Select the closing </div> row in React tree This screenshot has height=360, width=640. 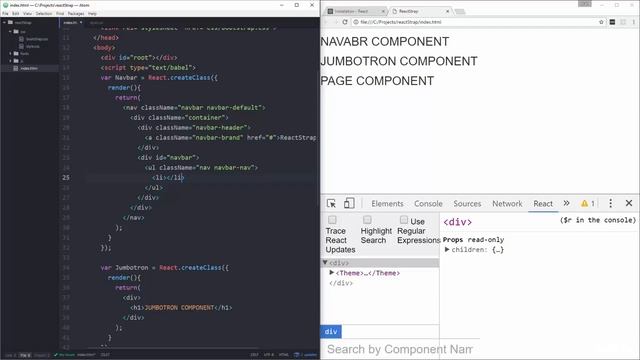tap(341, 283)
